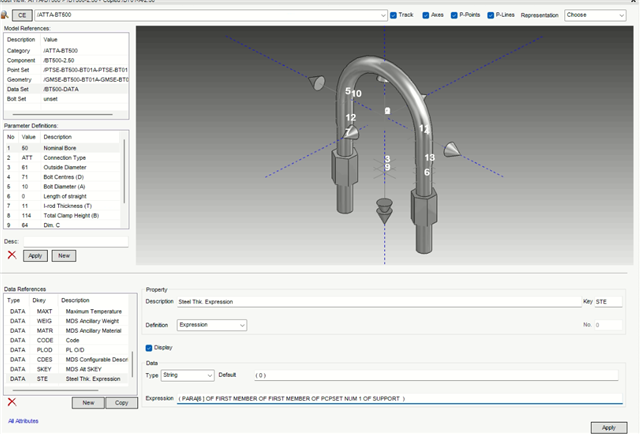Click P-point label 6 in 3D view
This screenshot has width=640, height=434.
[x=427, y=172]
